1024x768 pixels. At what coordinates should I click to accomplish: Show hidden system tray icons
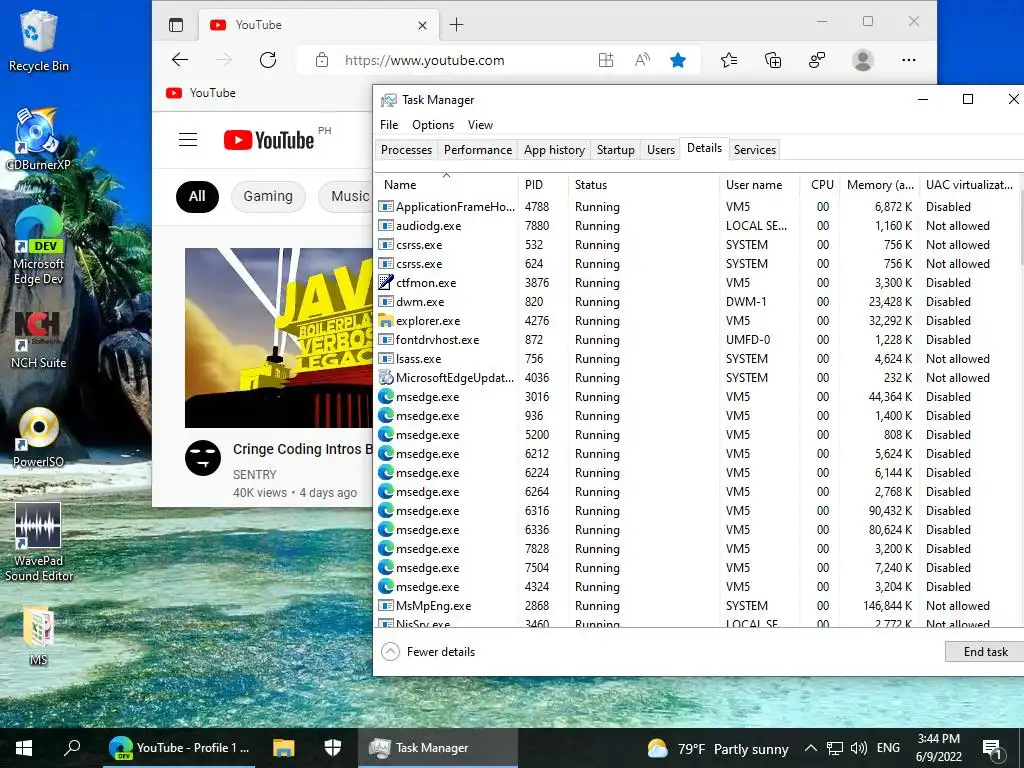tap(810, 748)
